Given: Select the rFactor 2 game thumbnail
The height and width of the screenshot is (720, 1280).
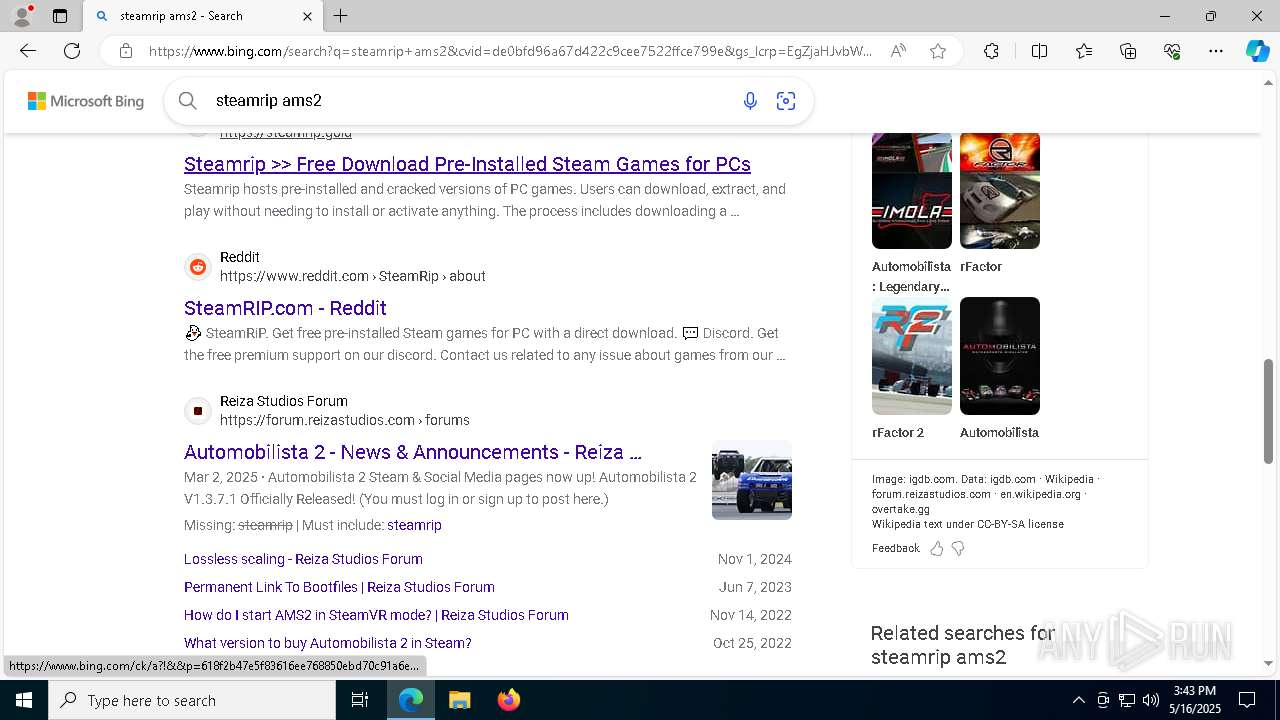Looking at the screenshot, I should pos(912,356).
